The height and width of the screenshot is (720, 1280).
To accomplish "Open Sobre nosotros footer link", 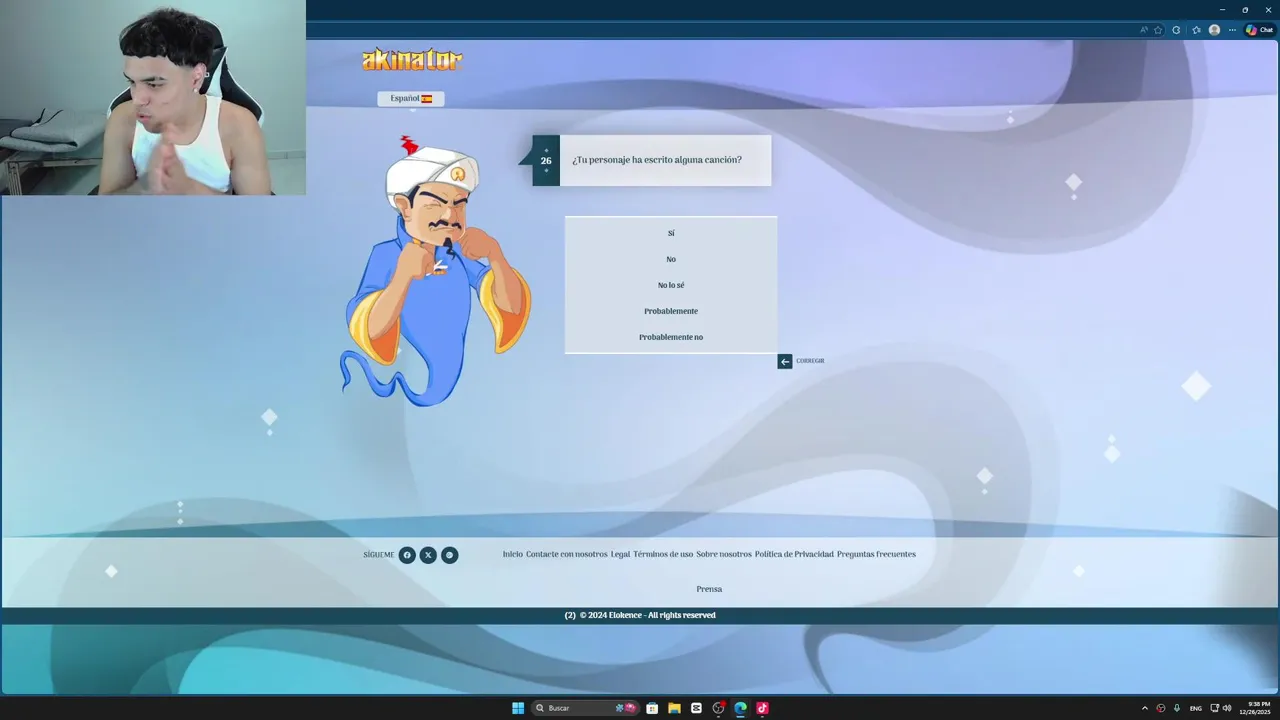I will click(724, 554).
